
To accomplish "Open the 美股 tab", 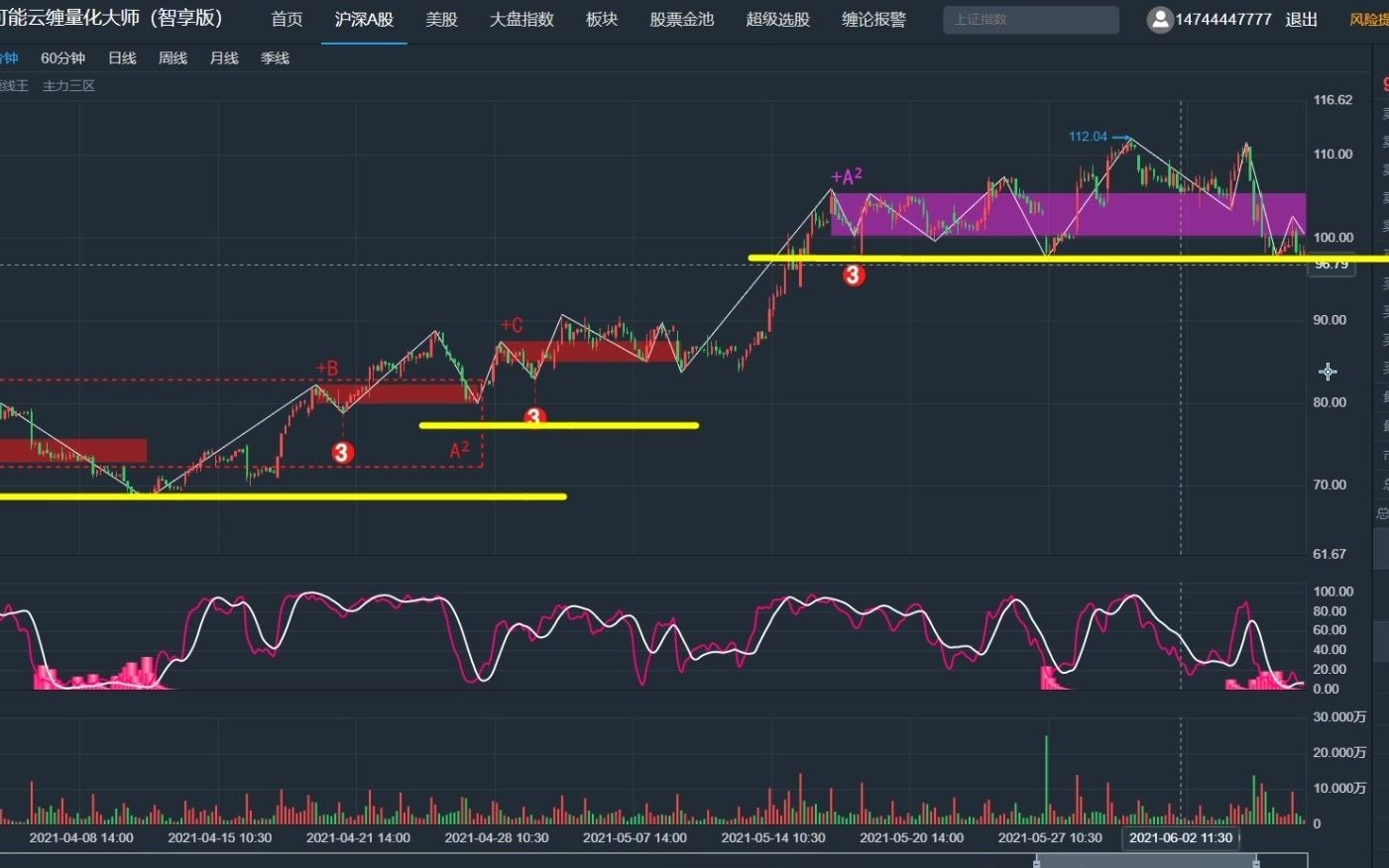I will tap(441, 20).
